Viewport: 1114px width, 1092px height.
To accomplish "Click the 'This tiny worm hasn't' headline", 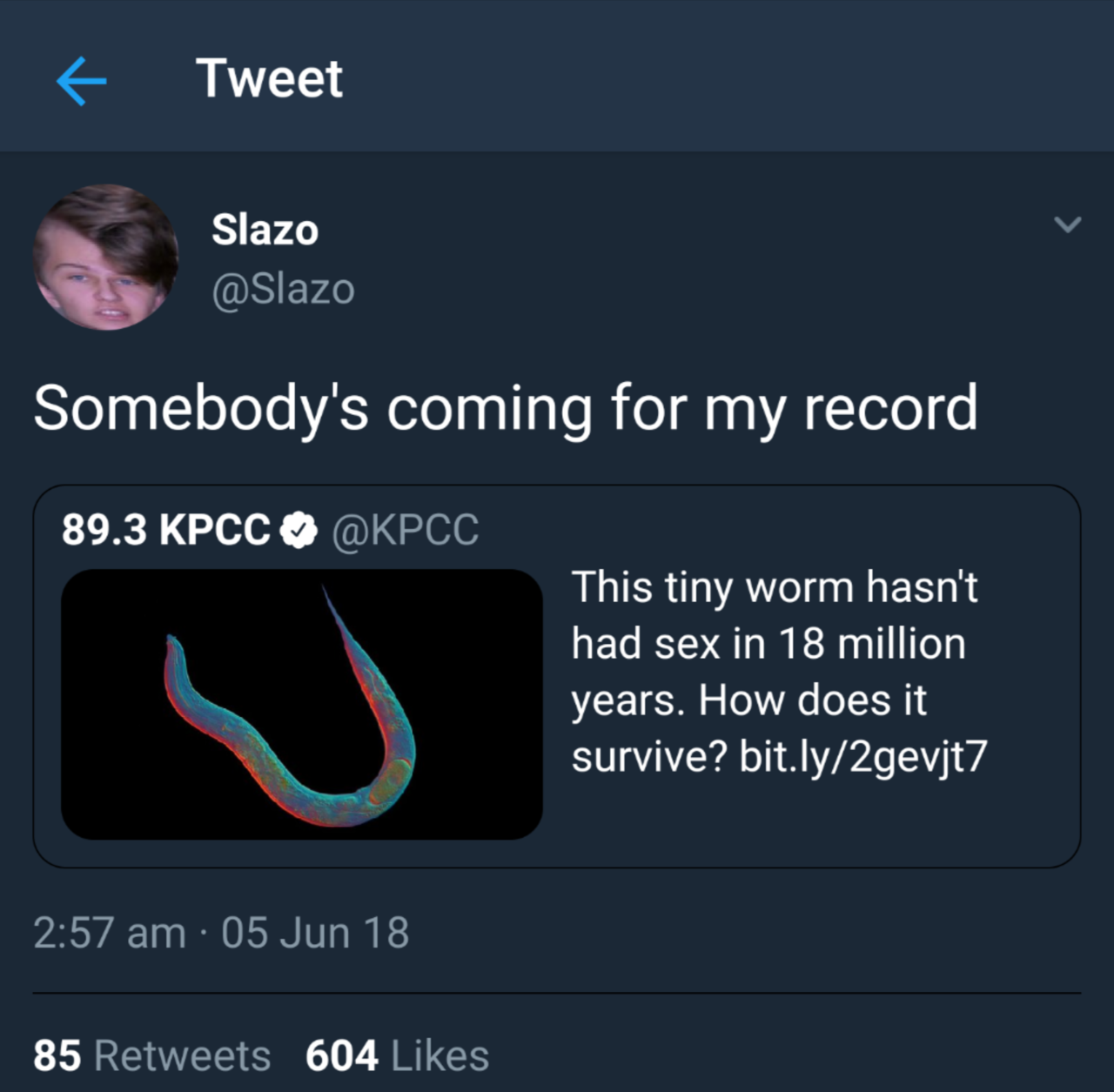I will point(775,587).
